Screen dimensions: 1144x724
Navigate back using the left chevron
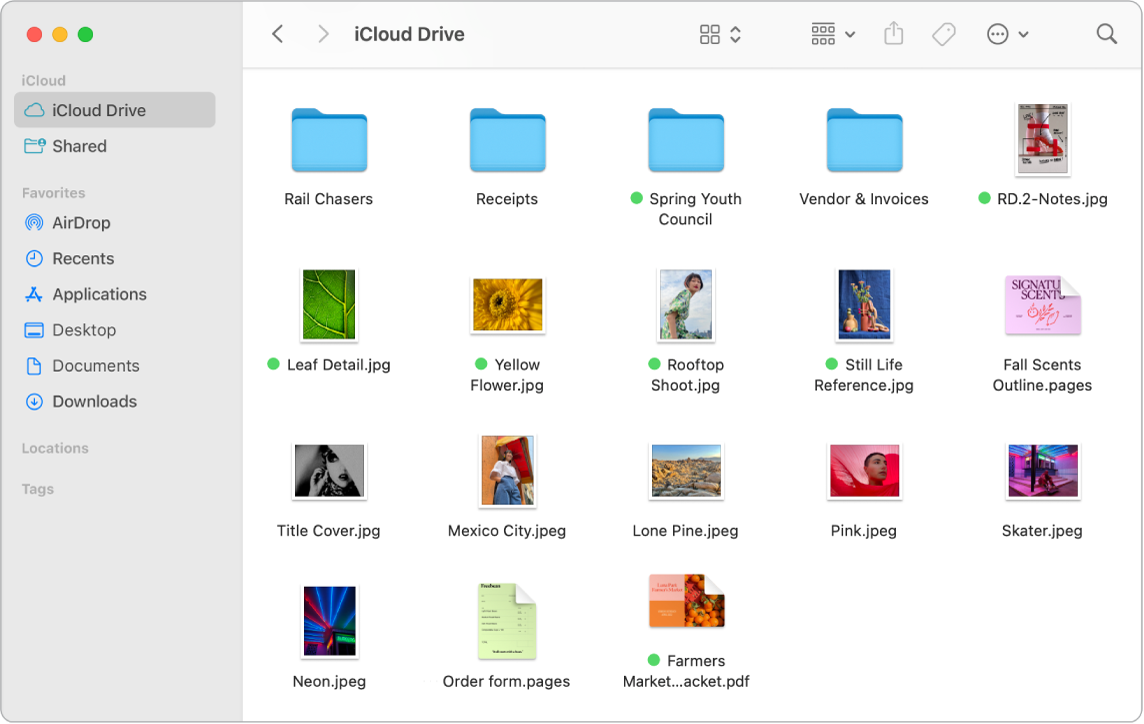(x=277, y=33)
